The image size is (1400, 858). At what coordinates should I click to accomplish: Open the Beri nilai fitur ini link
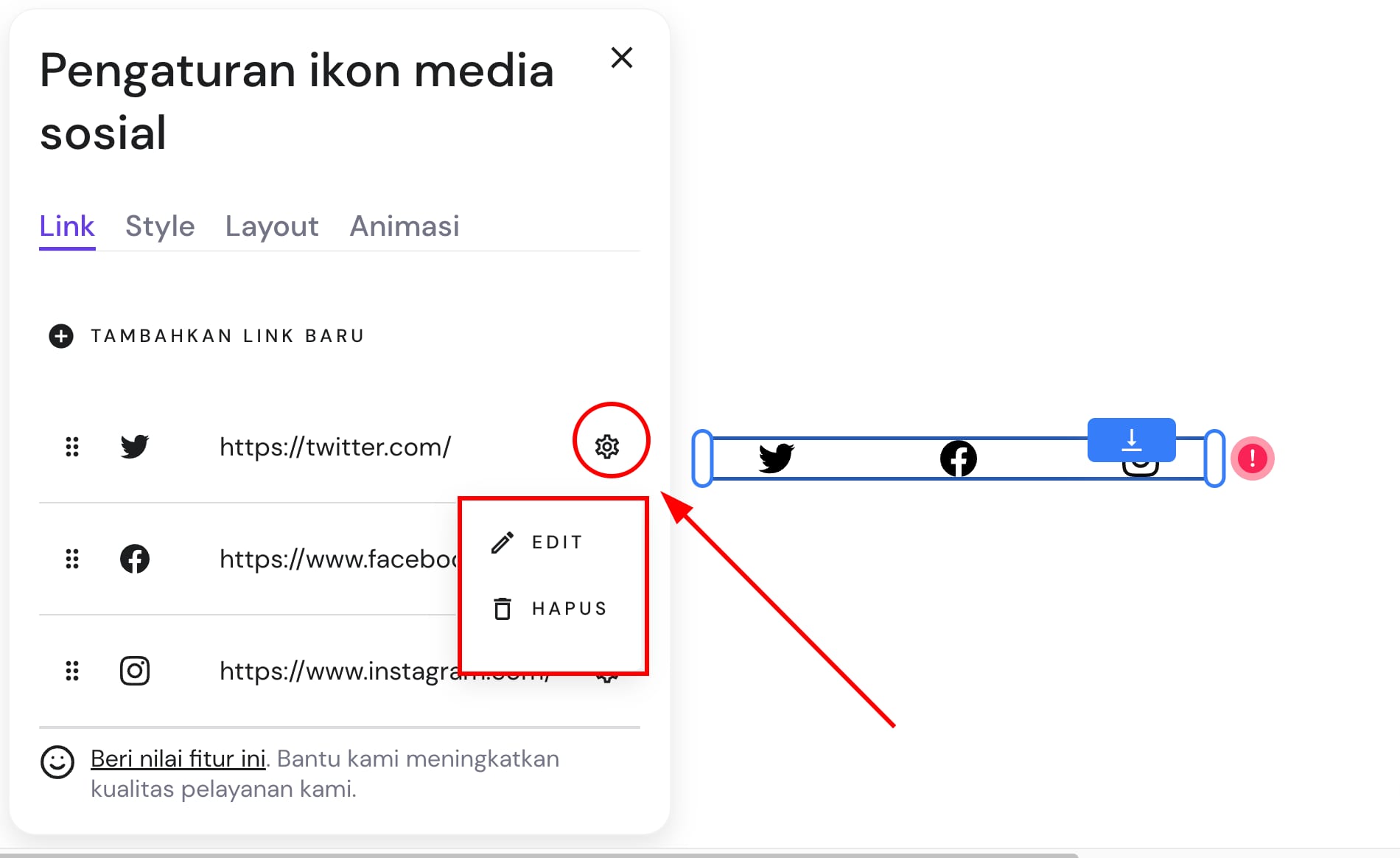(x=178, y=758)
